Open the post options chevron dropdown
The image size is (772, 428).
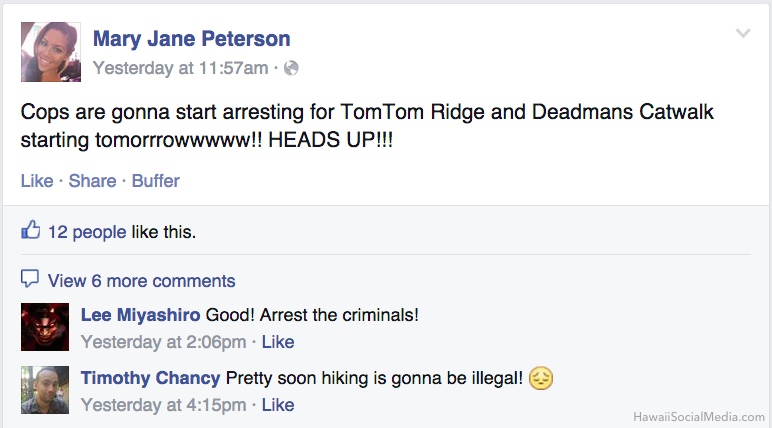743,33
